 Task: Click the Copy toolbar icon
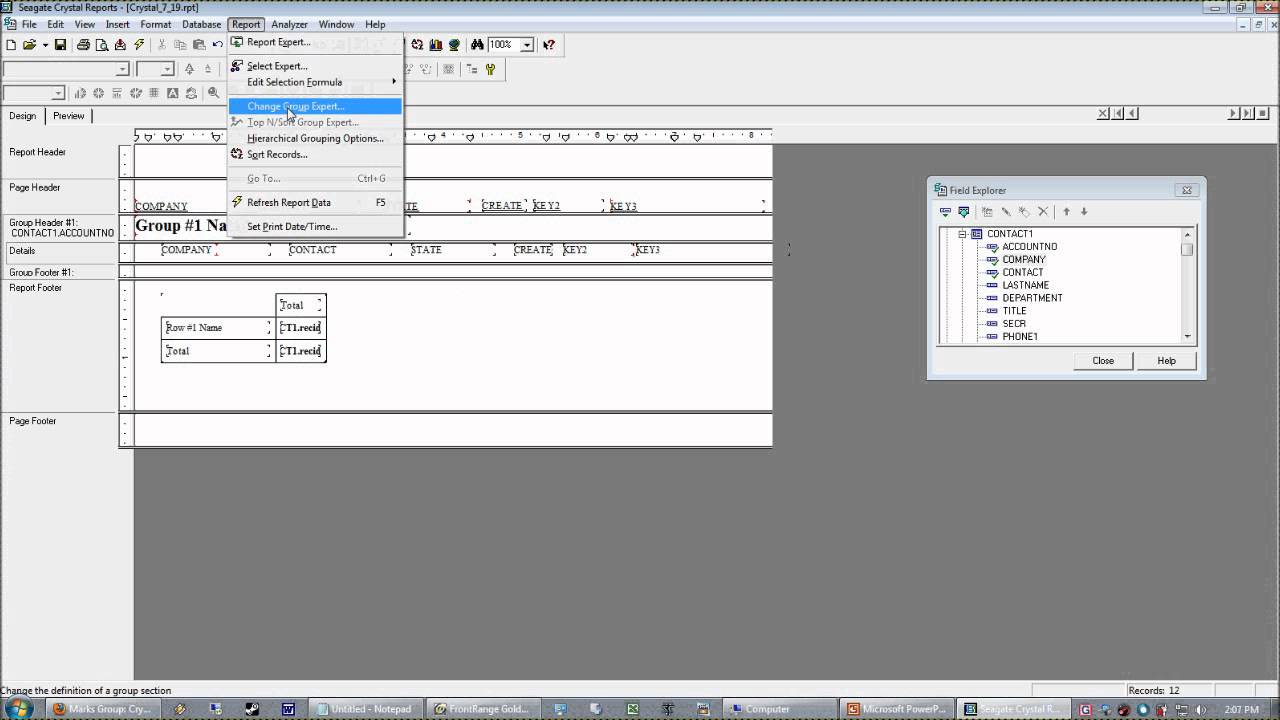(x=180, y=45)
